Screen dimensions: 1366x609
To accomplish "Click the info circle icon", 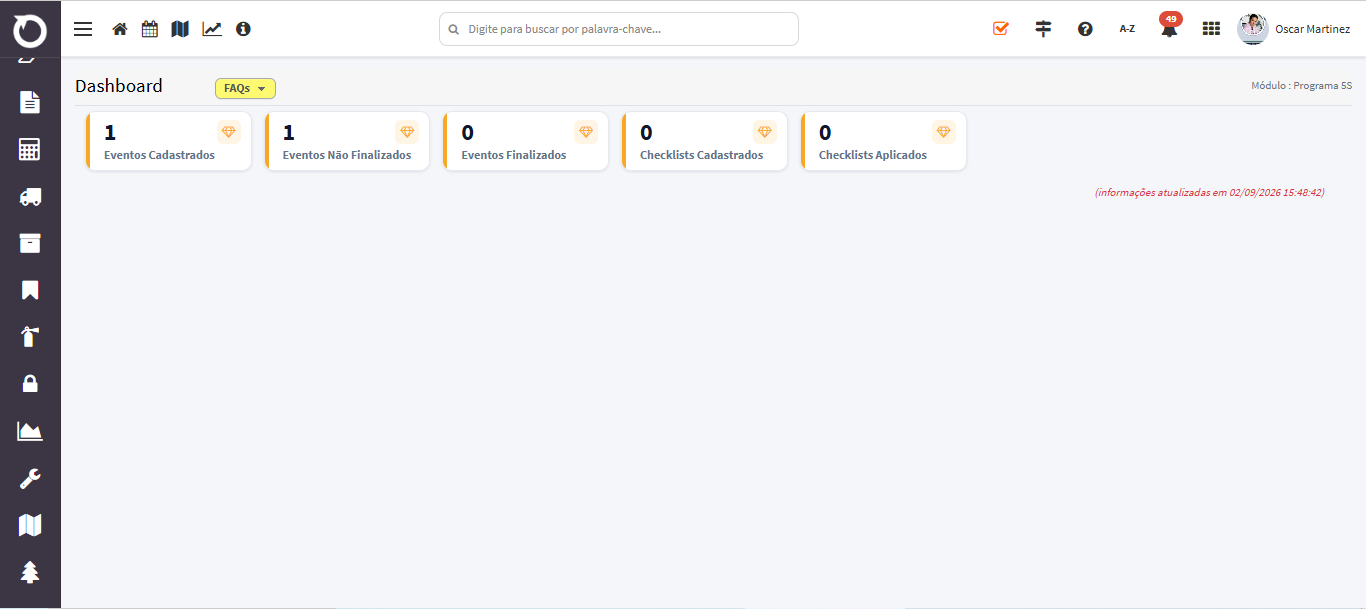I will 243,29.
